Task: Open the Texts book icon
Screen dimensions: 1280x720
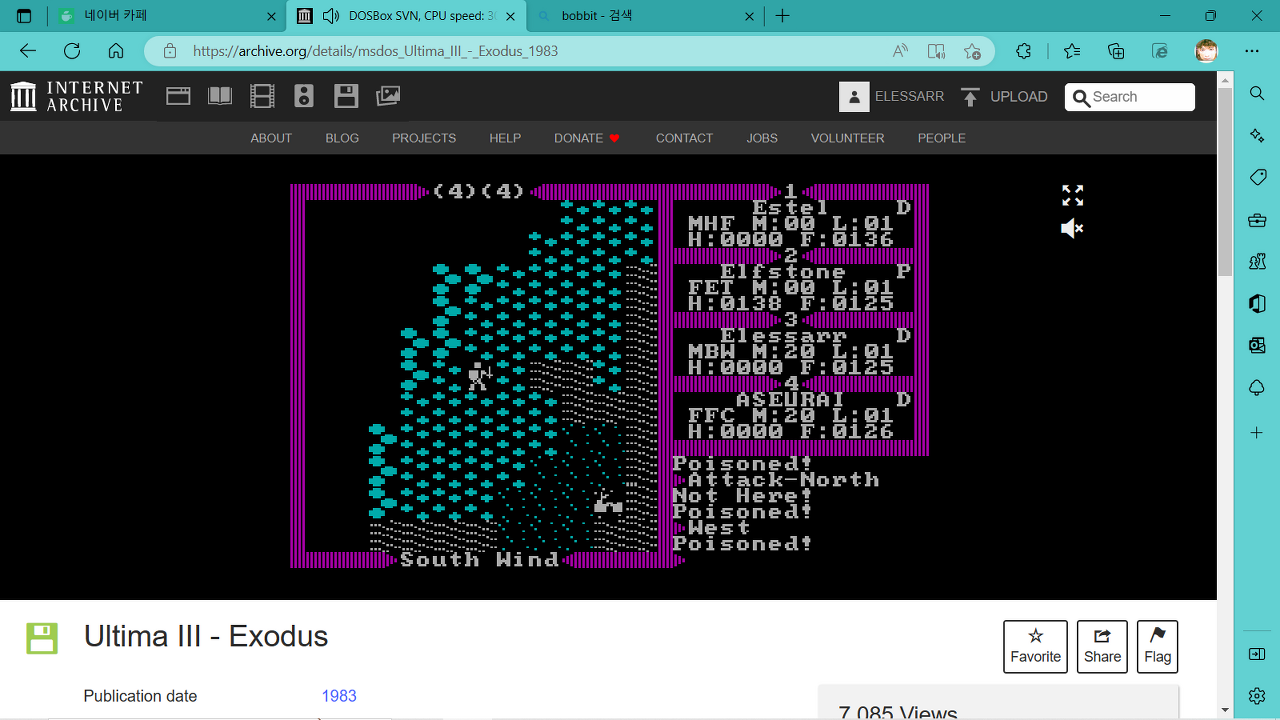Action: [x=220, y=96]
